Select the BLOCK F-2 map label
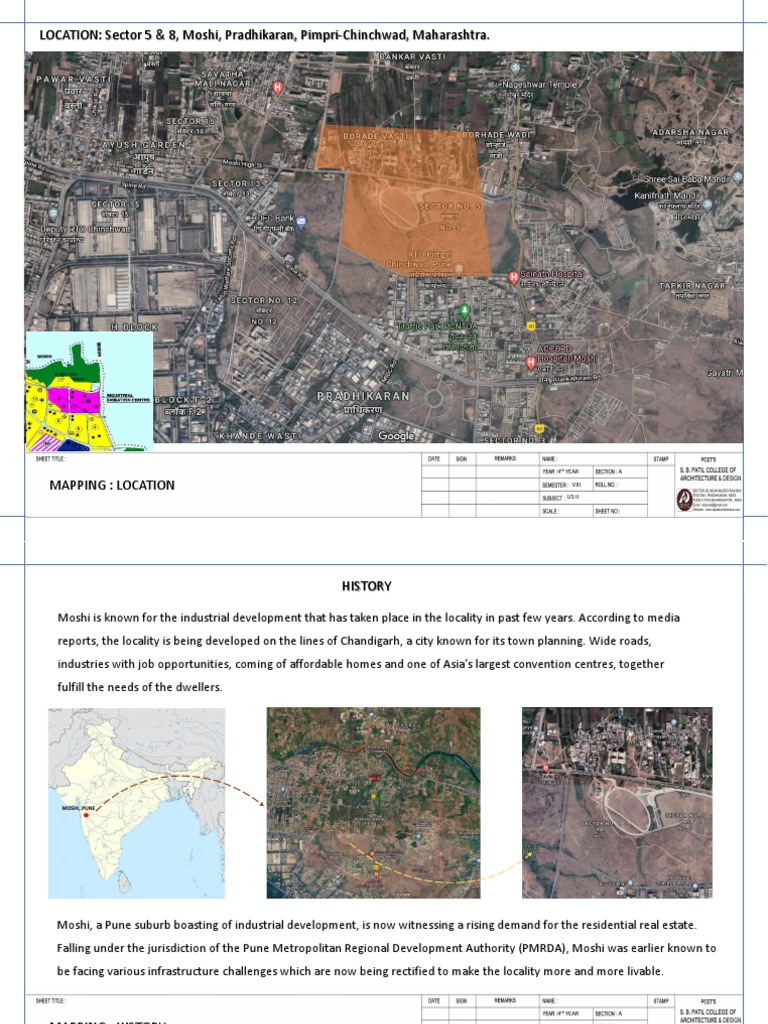This screenshot has width=768, height=1024. (184, 400)
